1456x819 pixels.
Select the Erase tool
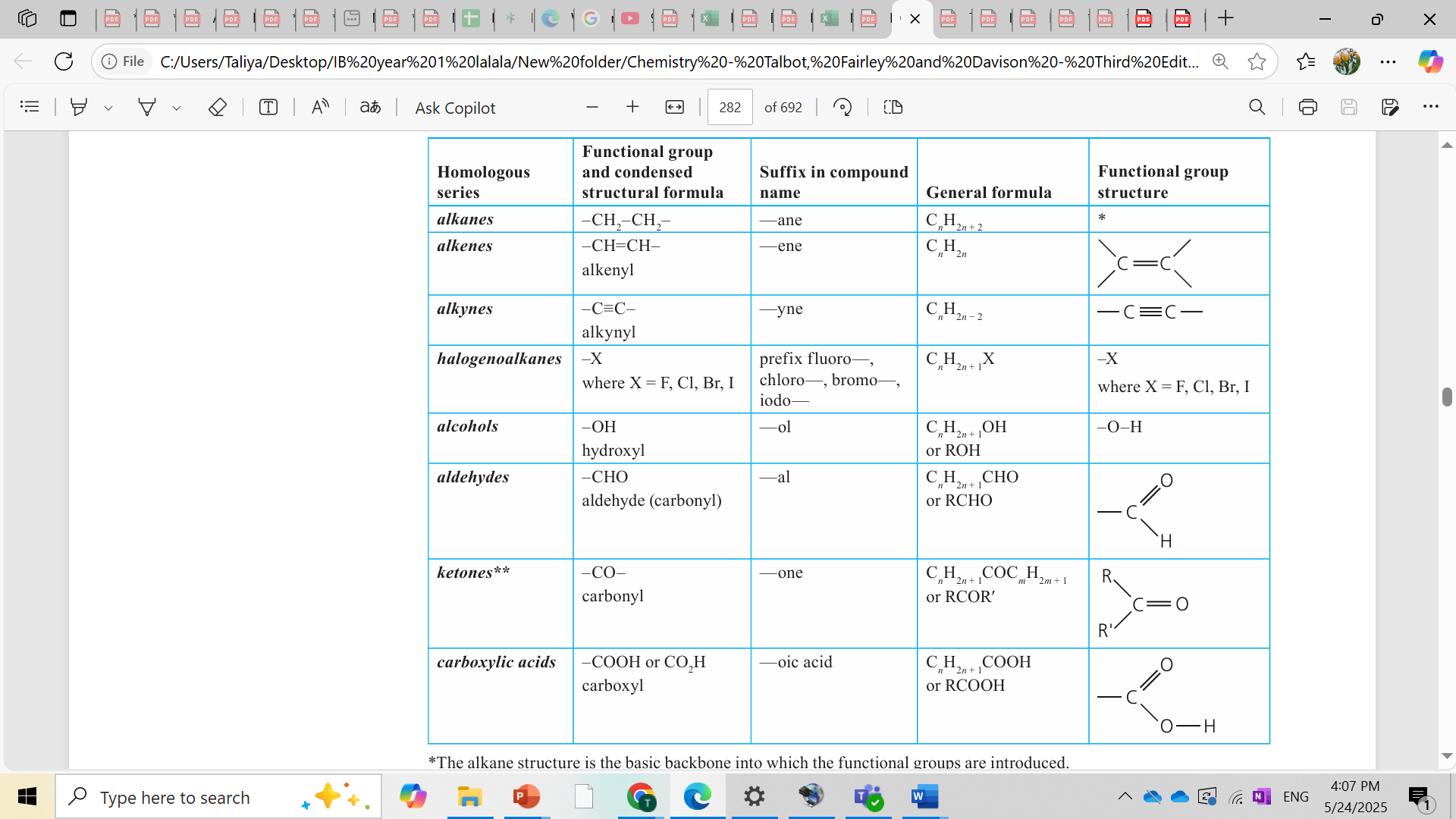[218, 107]
